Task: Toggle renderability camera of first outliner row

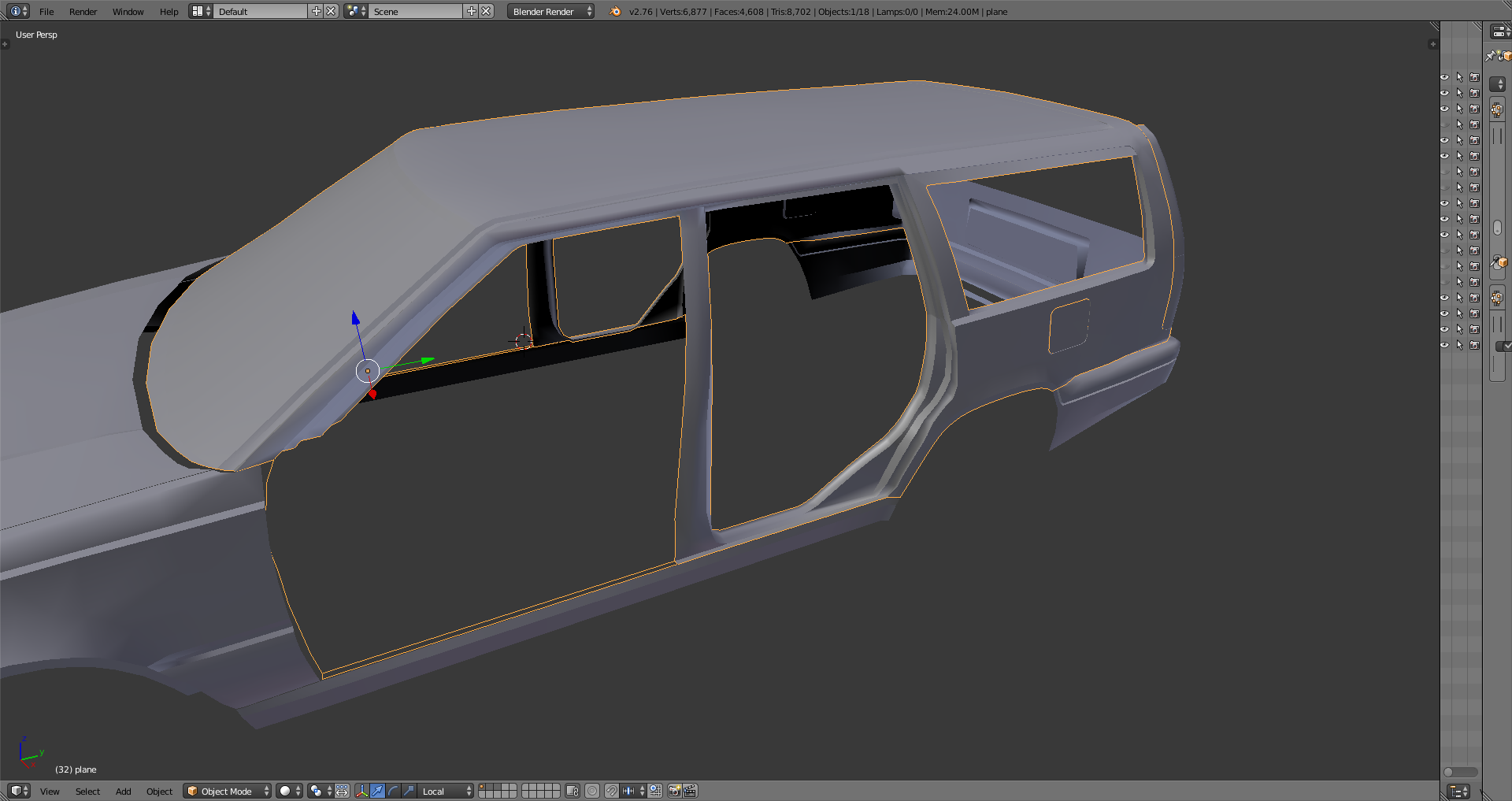Action: tap(1474, 77)
